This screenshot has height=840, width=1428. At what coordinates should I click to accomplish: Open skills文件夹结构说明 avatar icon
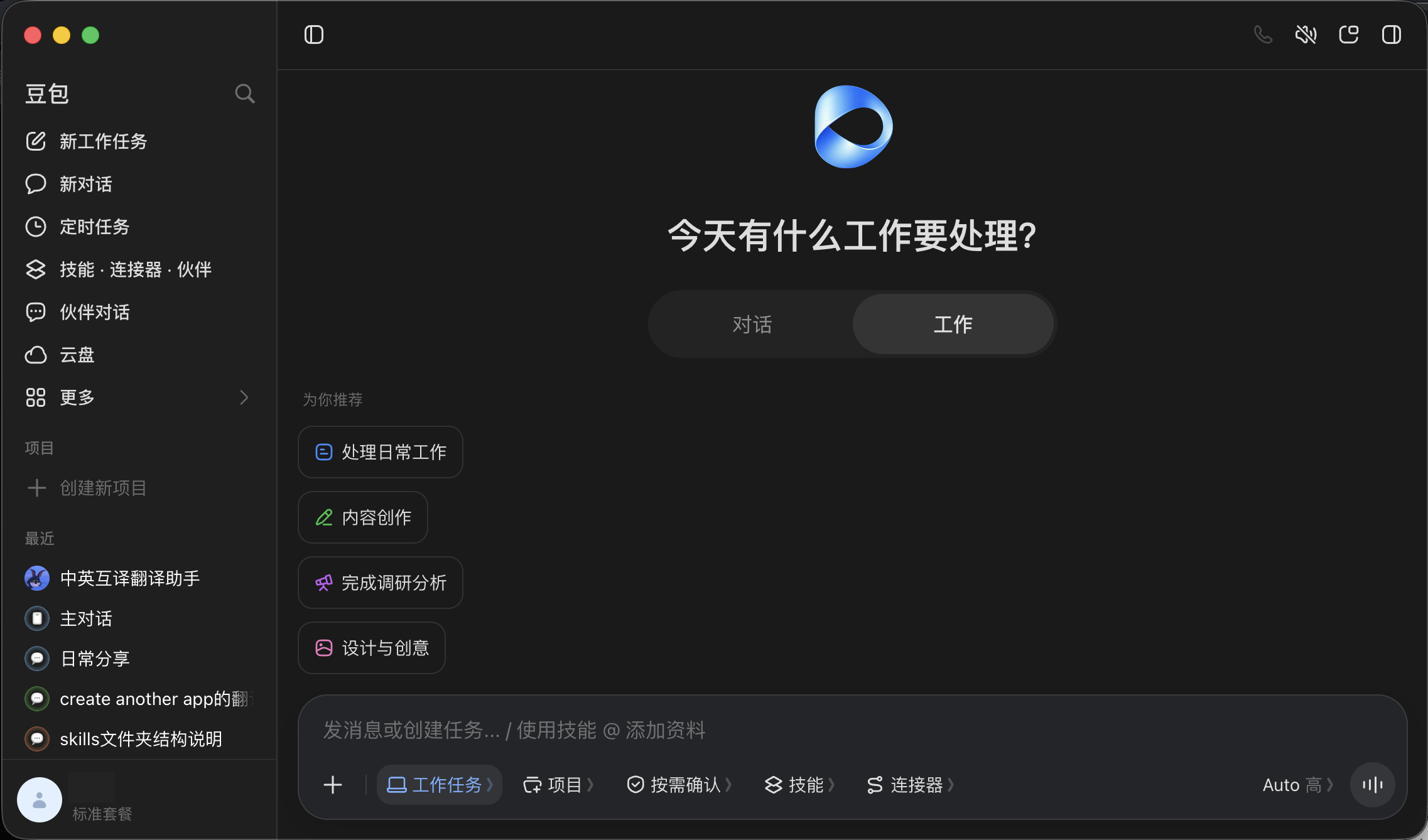[37, 739]
